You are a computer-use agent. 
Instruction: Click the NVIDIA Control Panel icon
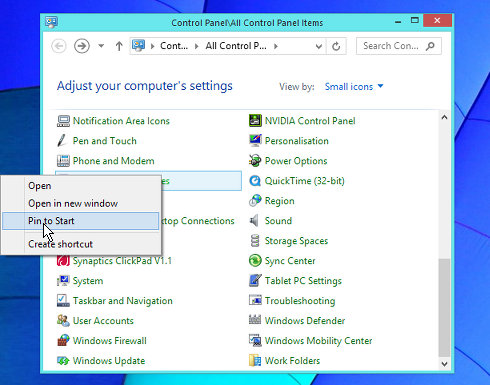255,121
